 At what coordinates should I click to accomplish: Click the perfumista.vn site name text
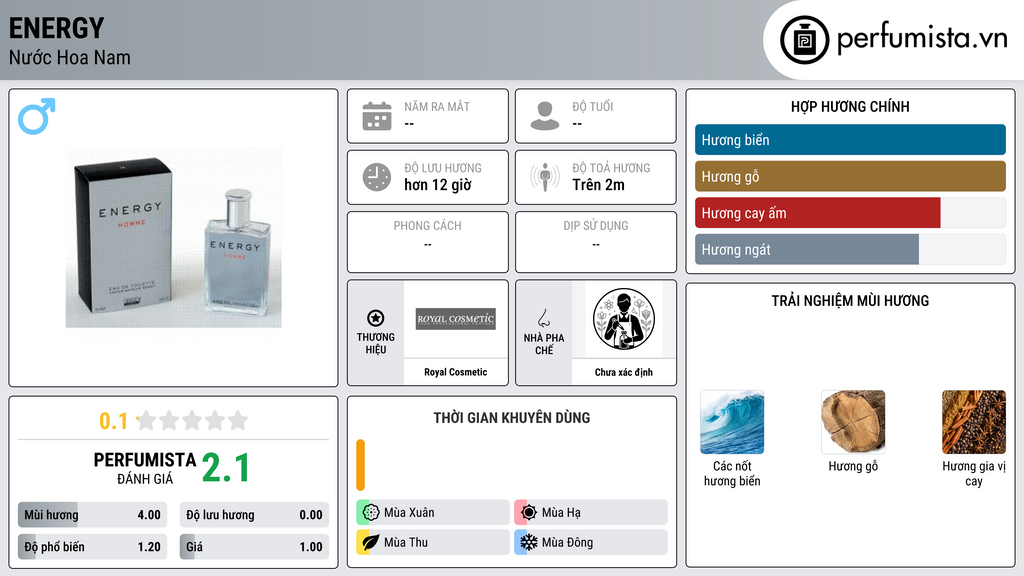(922, 38)
